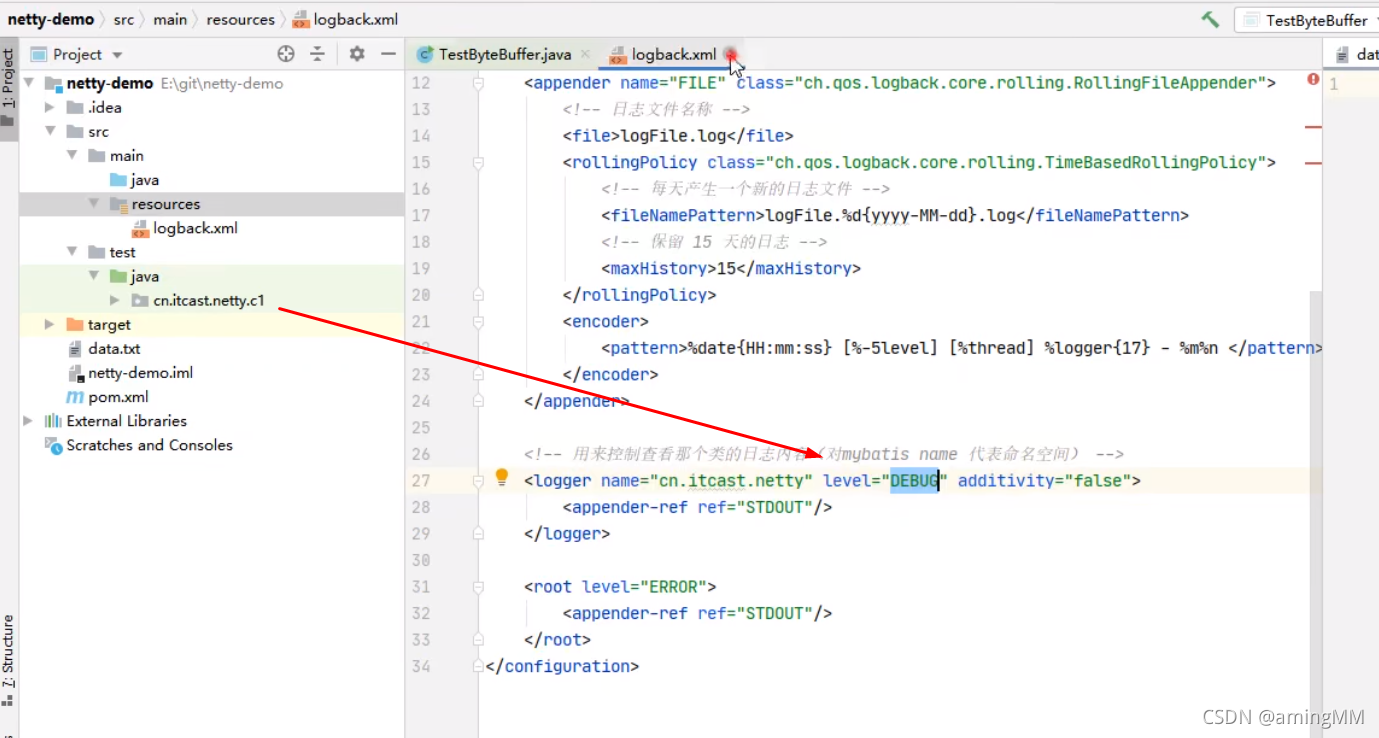Click the closing configuration tag on line 34
Screen dimensions: 1379x738
click(x=562, y=666)
